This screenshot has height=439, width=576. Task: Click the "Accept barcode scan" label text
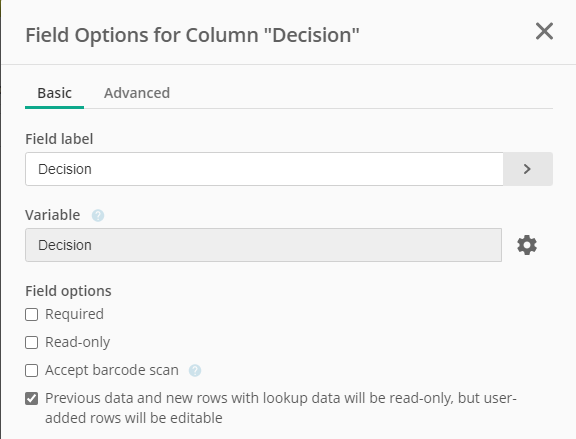[x=112, y=370]
